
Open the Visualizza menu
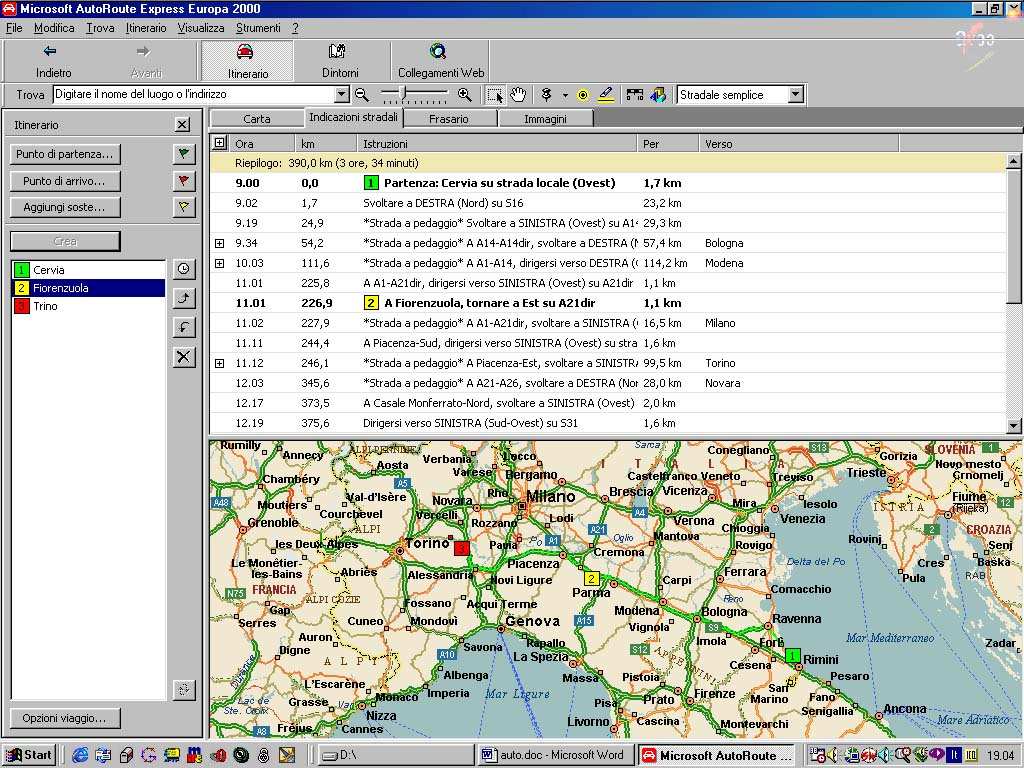[x=200, y=28]
